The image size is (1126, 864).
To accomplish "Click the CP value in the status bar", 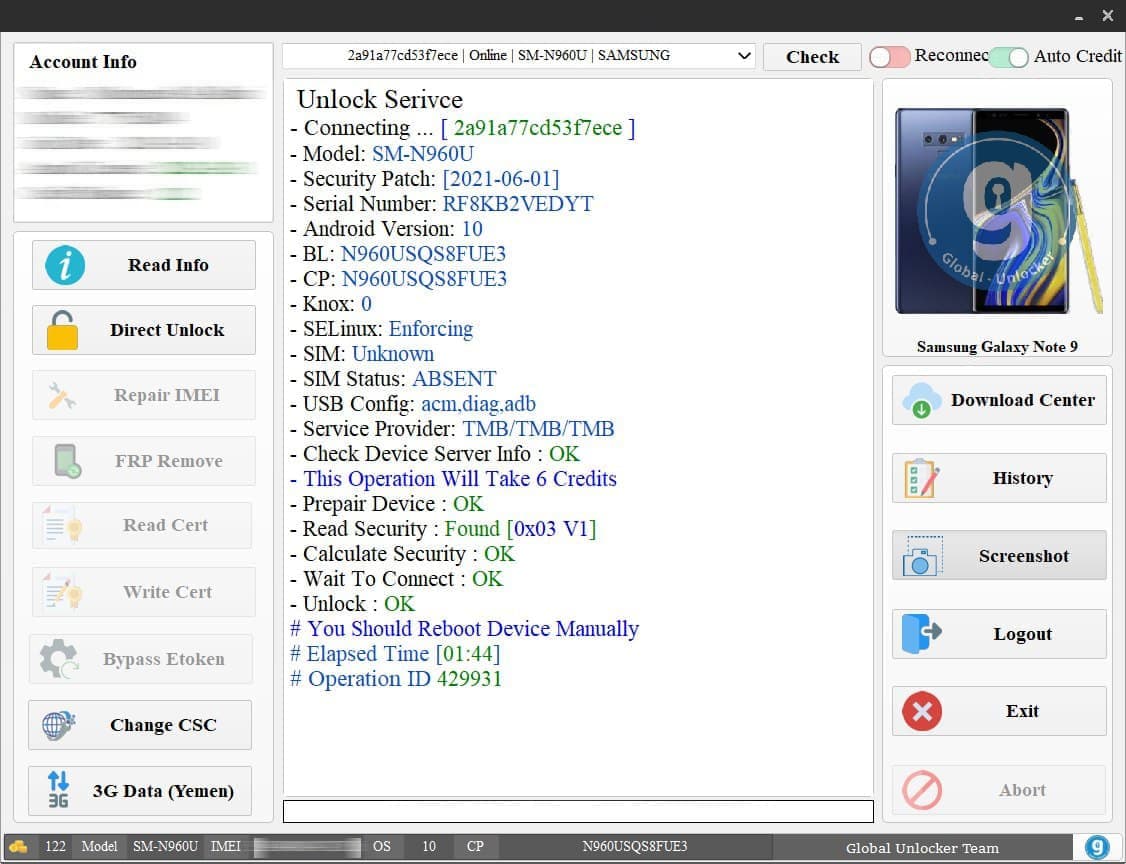I will pyautogui.click(x=635, y=847).
